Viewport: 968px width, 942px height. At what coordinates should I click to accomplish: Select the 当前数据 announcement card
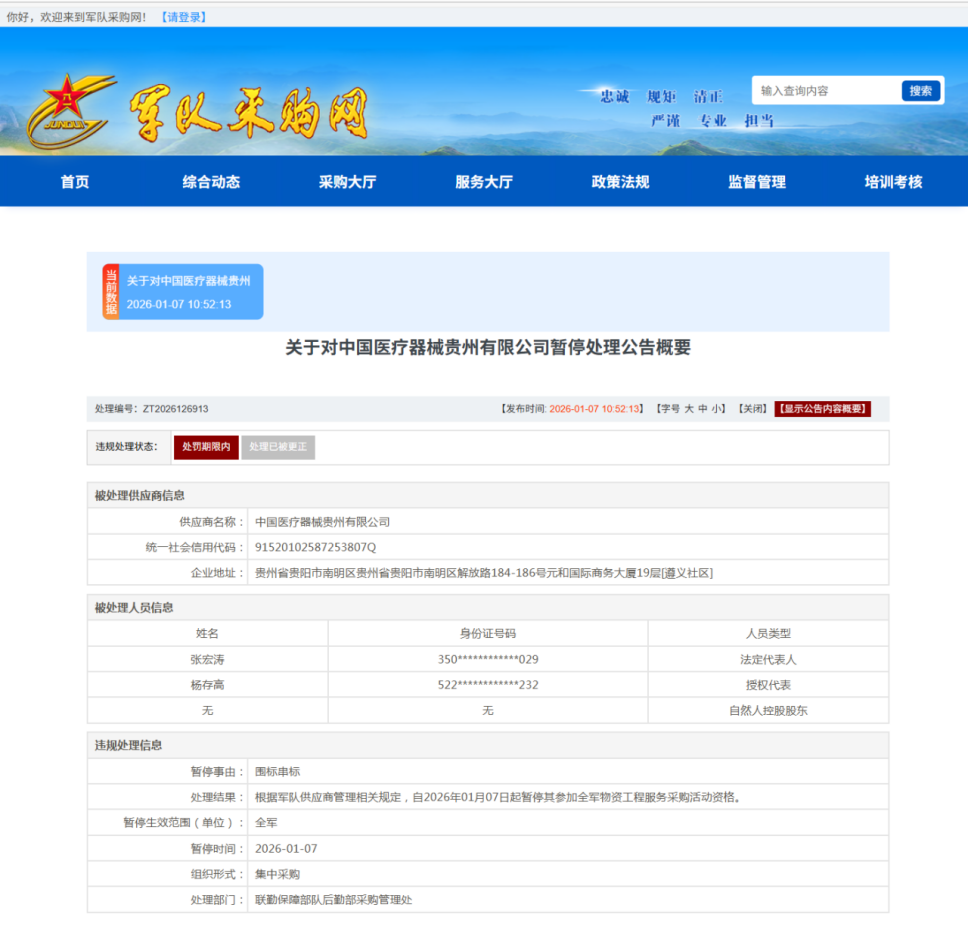point(183,292)
